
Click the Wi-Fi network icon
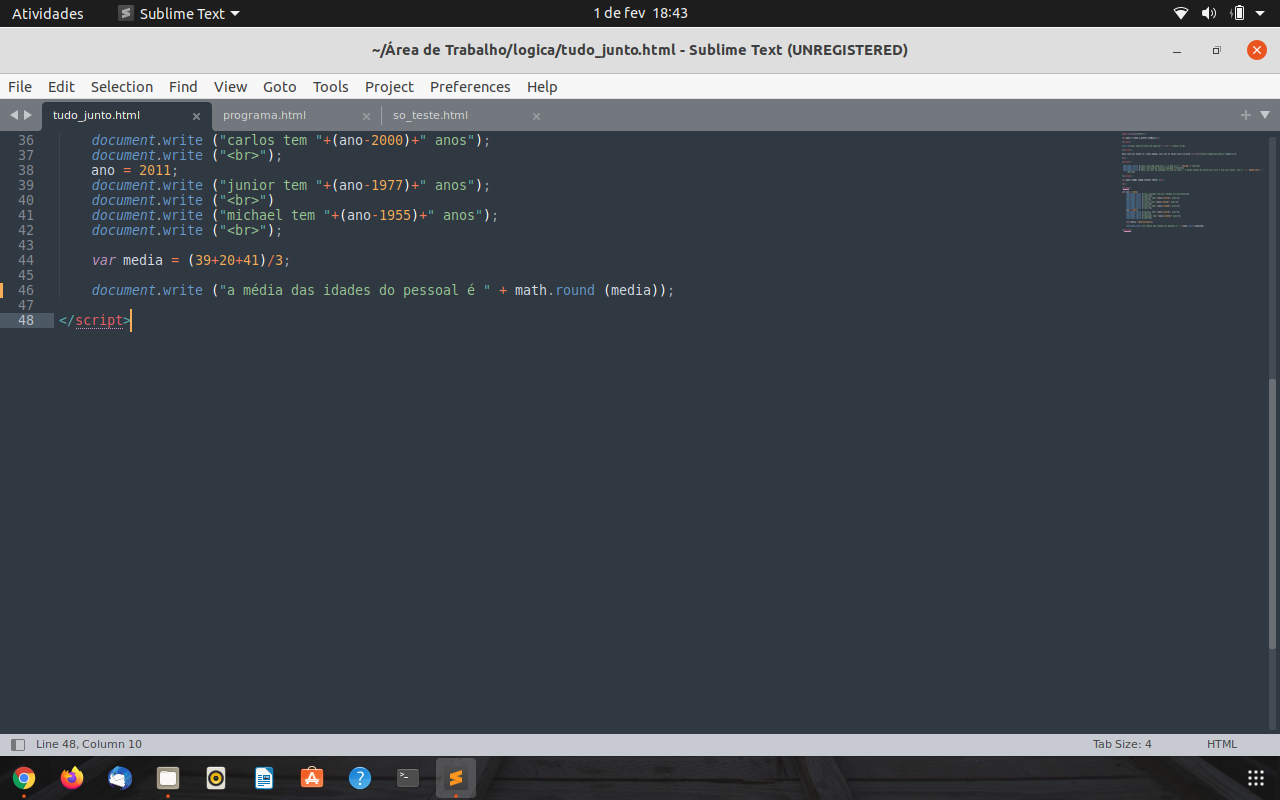[1181, 13]
